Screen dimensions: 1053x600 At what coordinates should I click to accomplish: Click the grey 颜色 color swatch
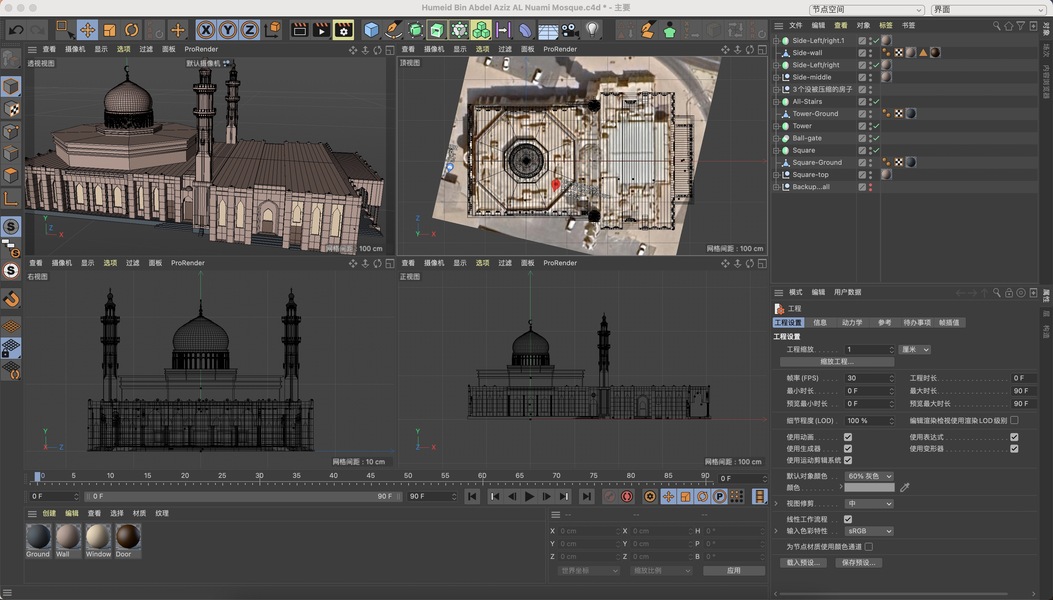(869, 488)
